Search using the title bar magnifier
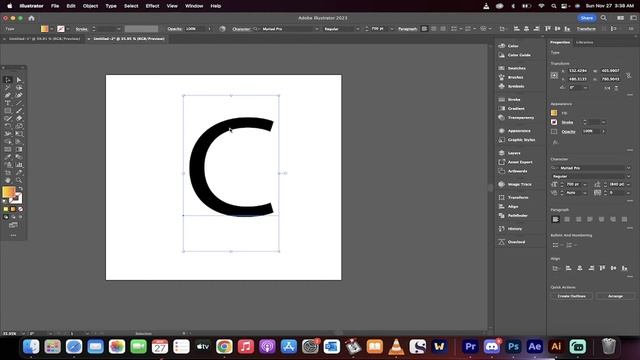This screenshot has width=640, height=360. pyautogui.click(x=604, y=18)
